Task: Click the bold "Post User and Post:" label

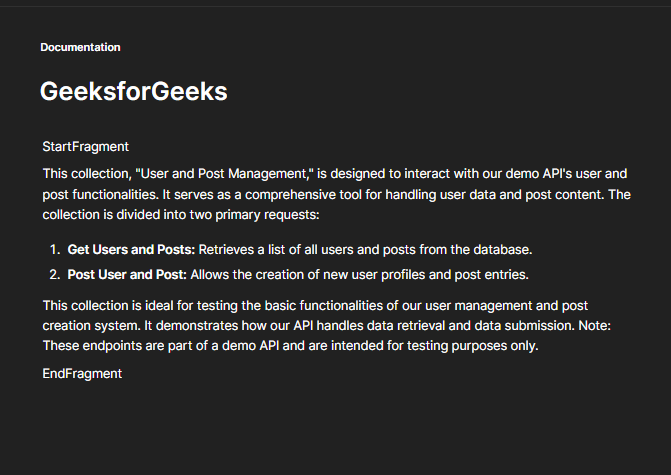Action: (x=127, y=274)
